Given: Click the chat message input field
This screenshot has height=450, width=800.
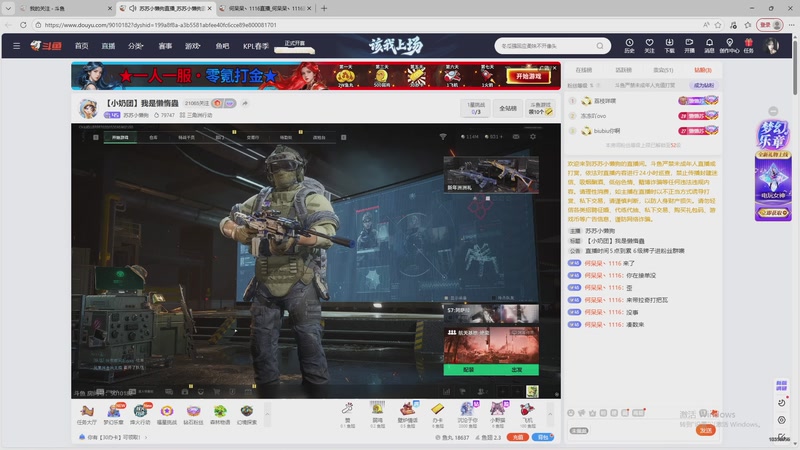Looking at the screenshot, I should pyautogui.click(x=630, y=431).
